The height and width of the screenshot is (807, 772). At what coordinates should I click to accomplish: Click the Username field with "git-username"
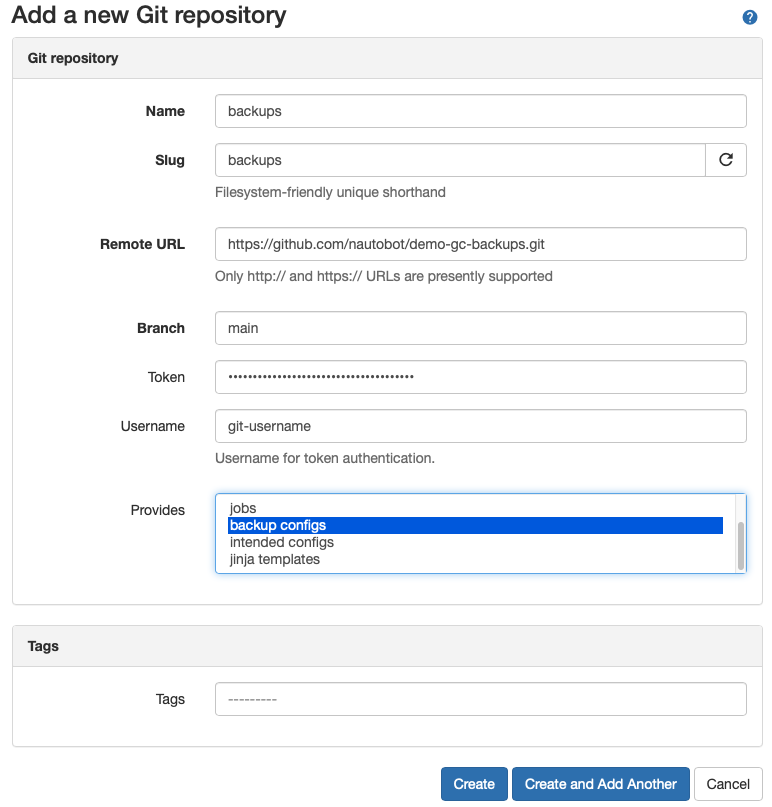480,426
